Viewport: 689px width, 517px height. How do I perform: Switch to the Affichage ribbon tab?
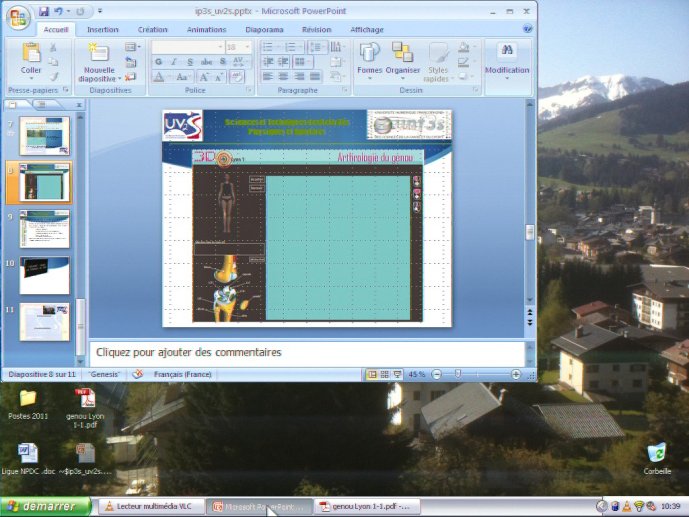click(x=367, y=29)
